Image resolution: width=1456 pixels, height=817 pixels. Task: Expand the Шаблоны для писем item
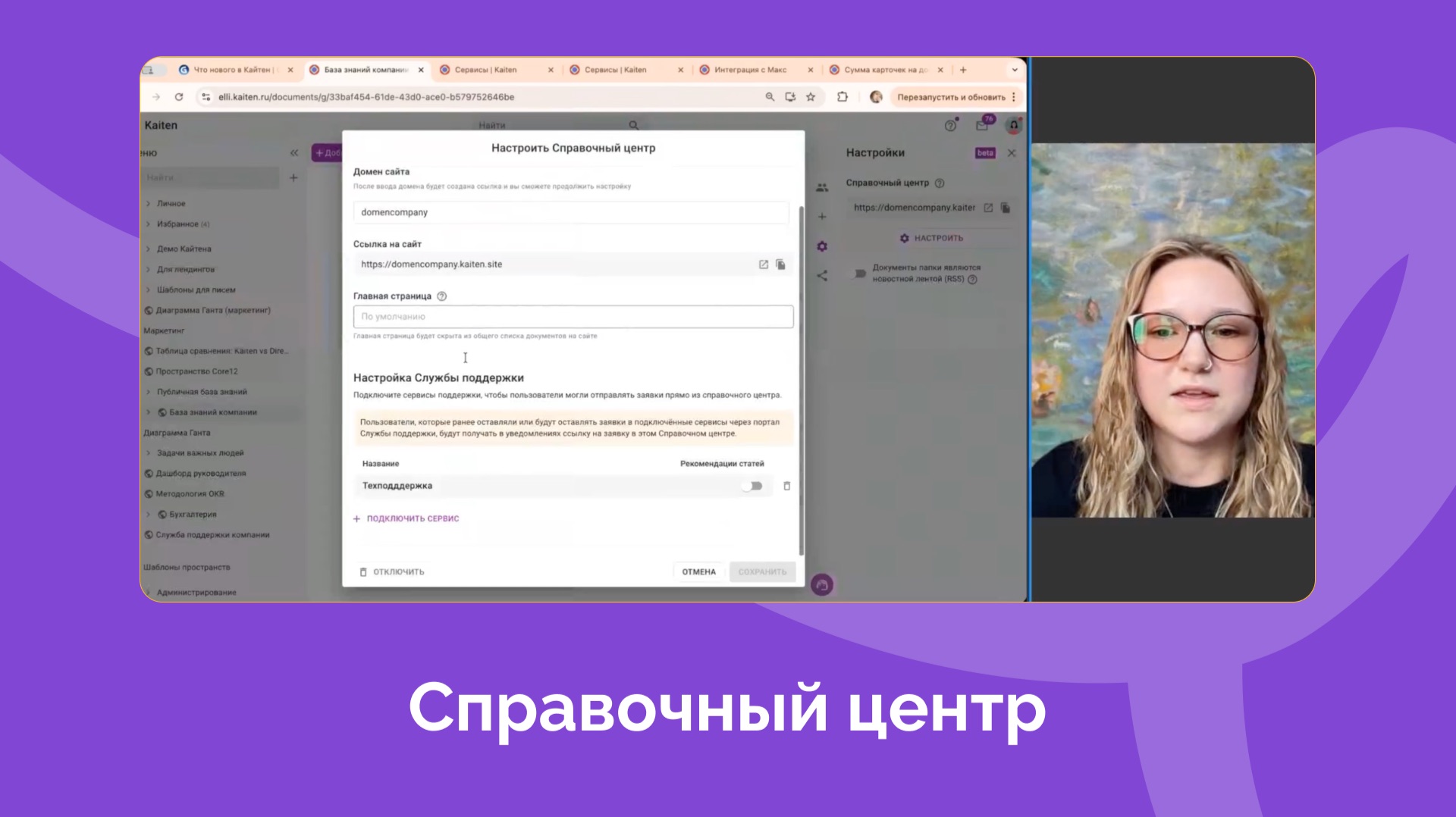pyautogui.click(x=149, y=290)
